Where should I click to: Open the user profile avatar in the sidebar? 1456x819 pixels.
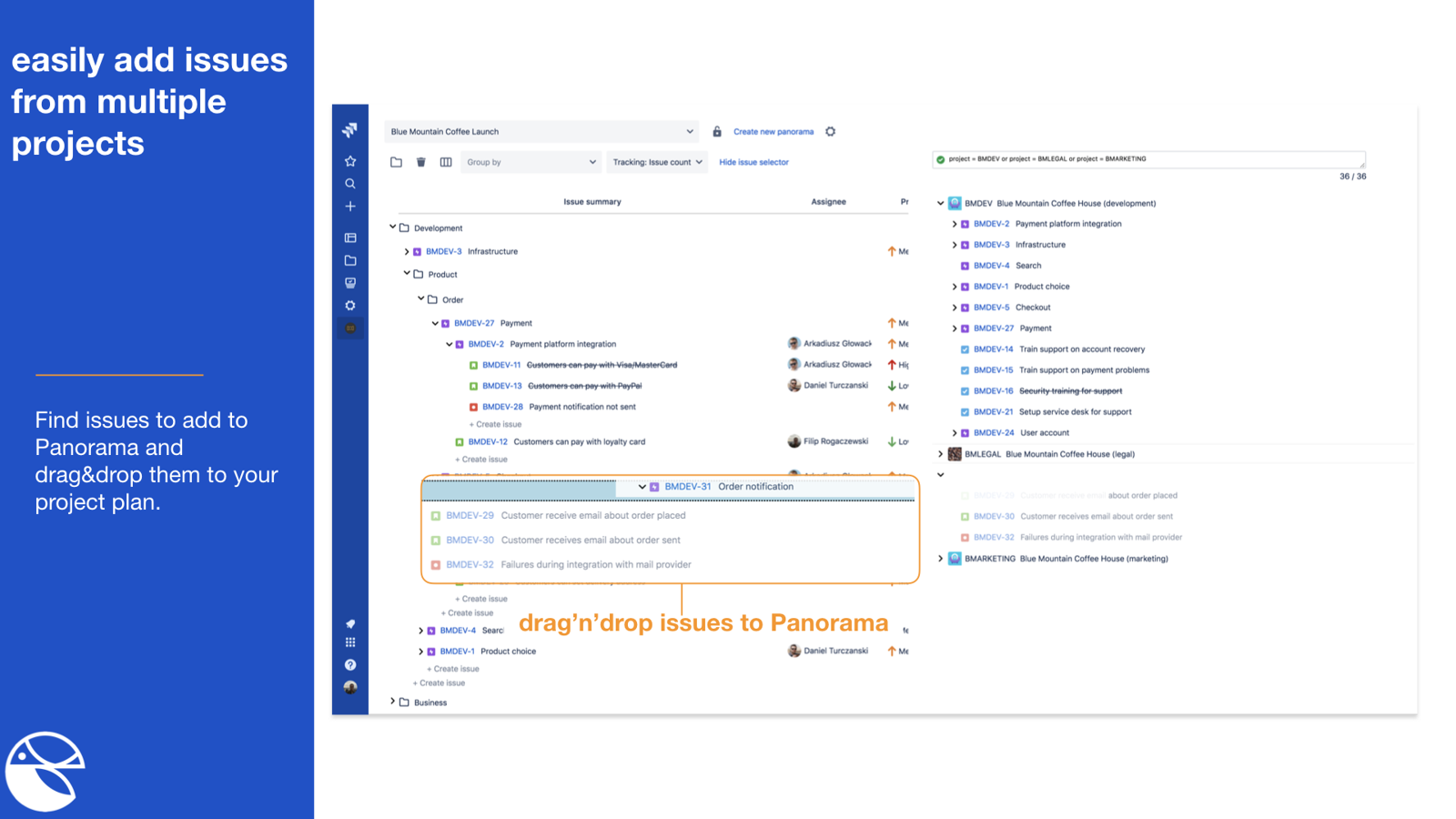coord(350,688)
